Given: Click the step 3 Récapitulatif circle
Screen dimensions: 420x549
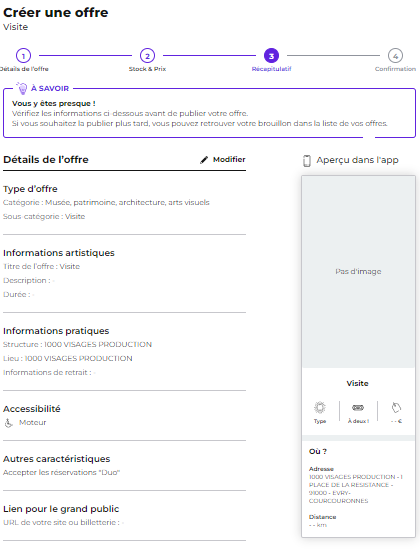Looking at the screenshot, I should pyautogui.click(x=271, y=56).
